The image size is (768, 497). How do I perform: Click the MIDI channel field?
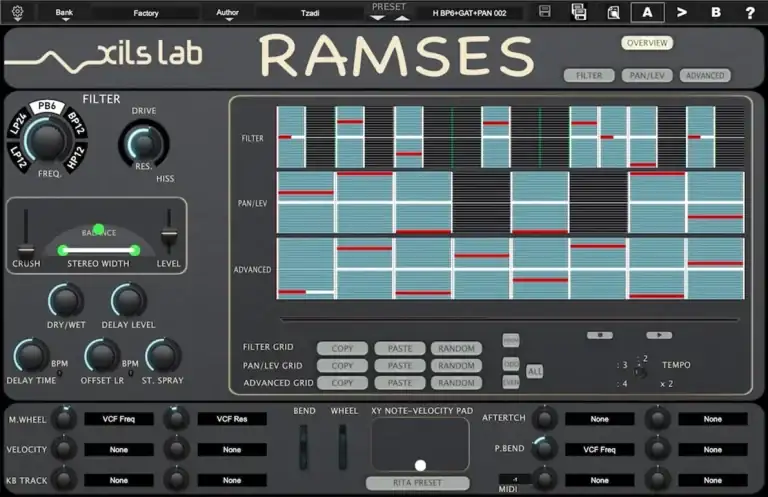click(514, 479)
